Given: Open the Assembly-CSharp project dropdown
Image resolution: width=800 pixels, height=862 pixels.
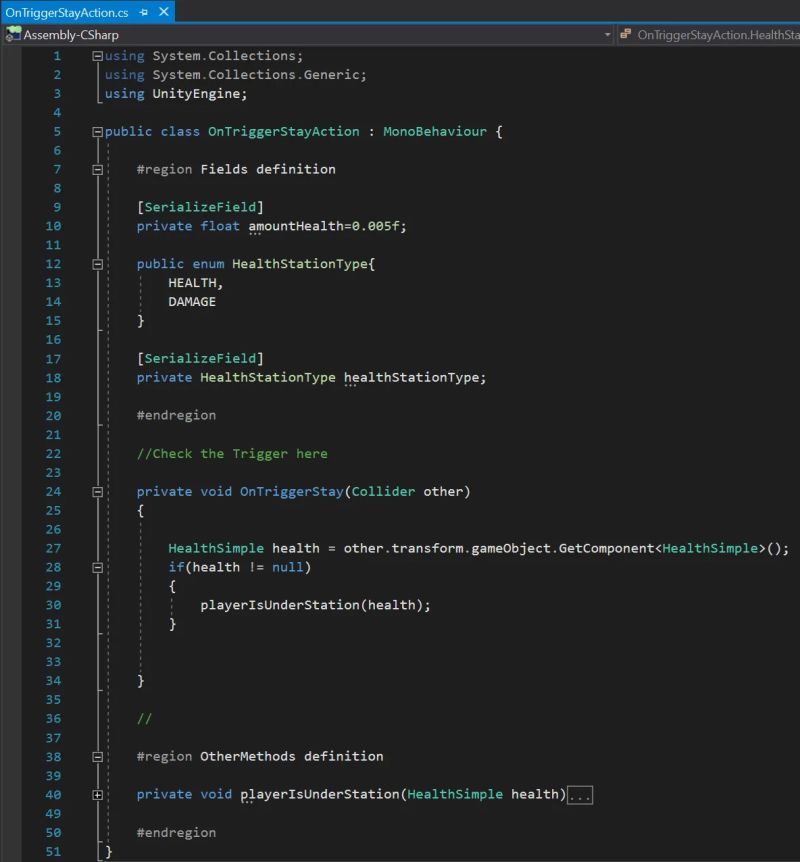Looking at the screenshot, I should 607,33.
